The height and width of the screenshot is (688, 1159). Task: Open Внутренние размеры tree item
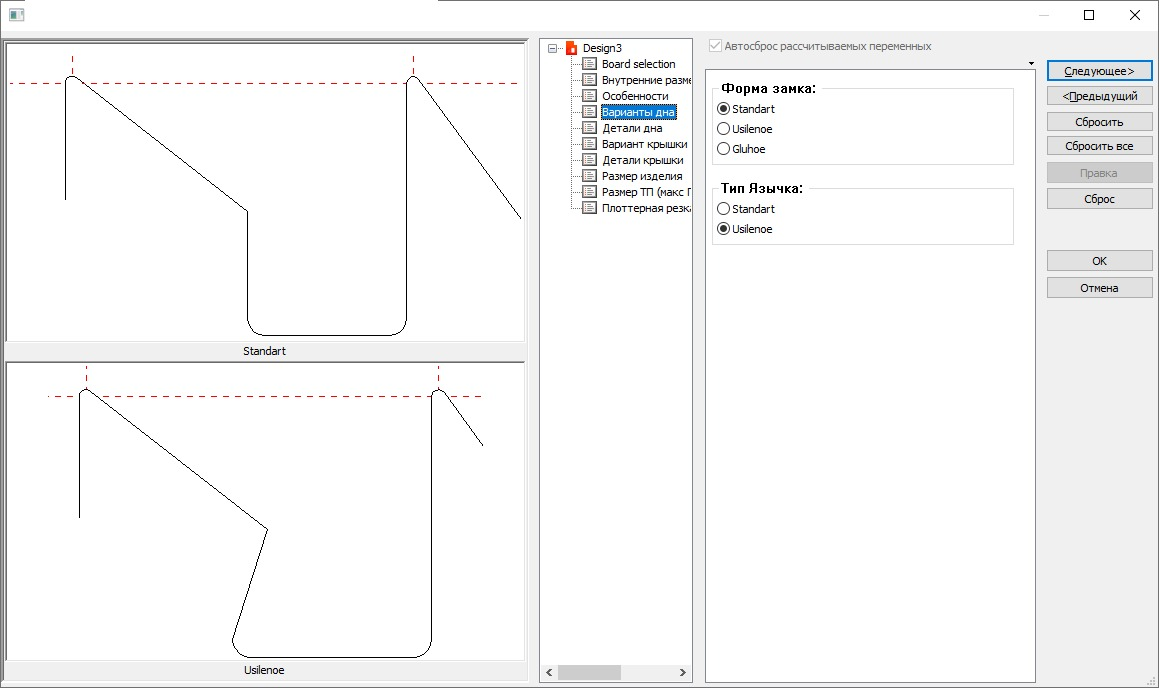[646, 80]
